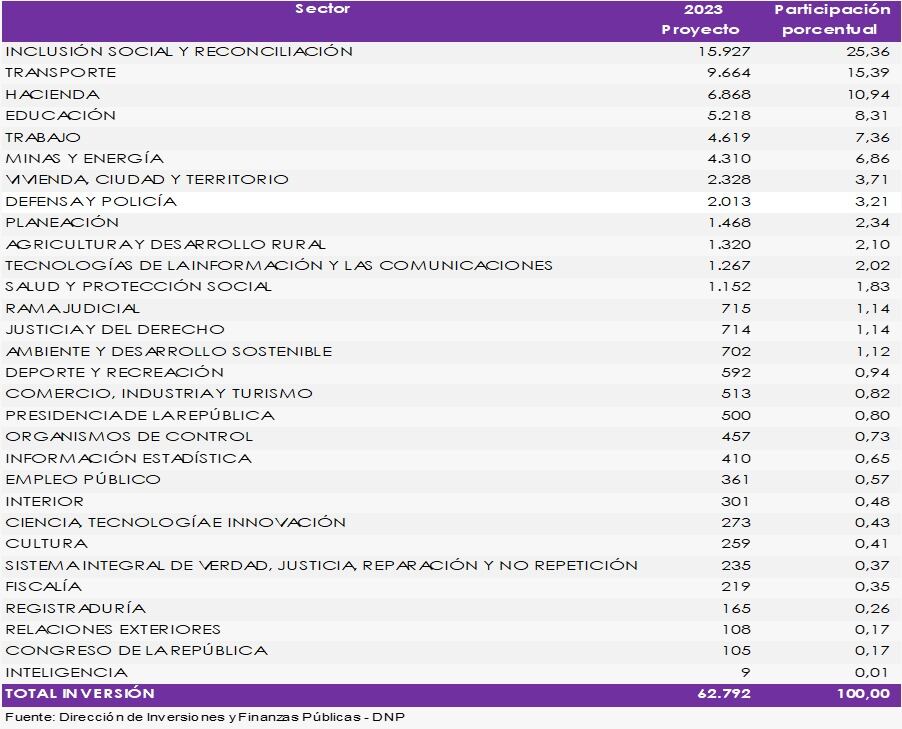Click the highlighted DEFENSA Y POLICÍA row label
Image resolution: width=902 pixels, height=729 pixels.
point(91,201)
